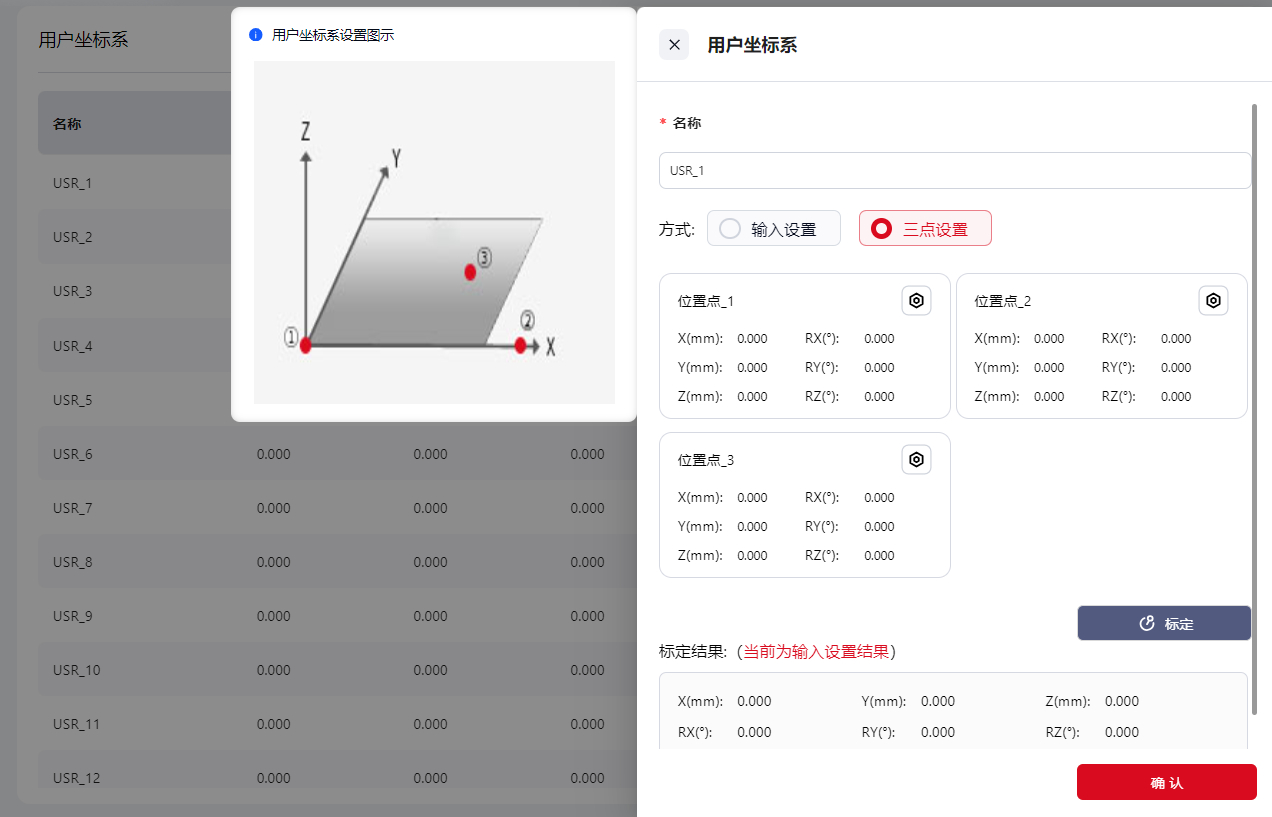
Task: Click the 标定 calibrate button
Action: [1164, 623]
